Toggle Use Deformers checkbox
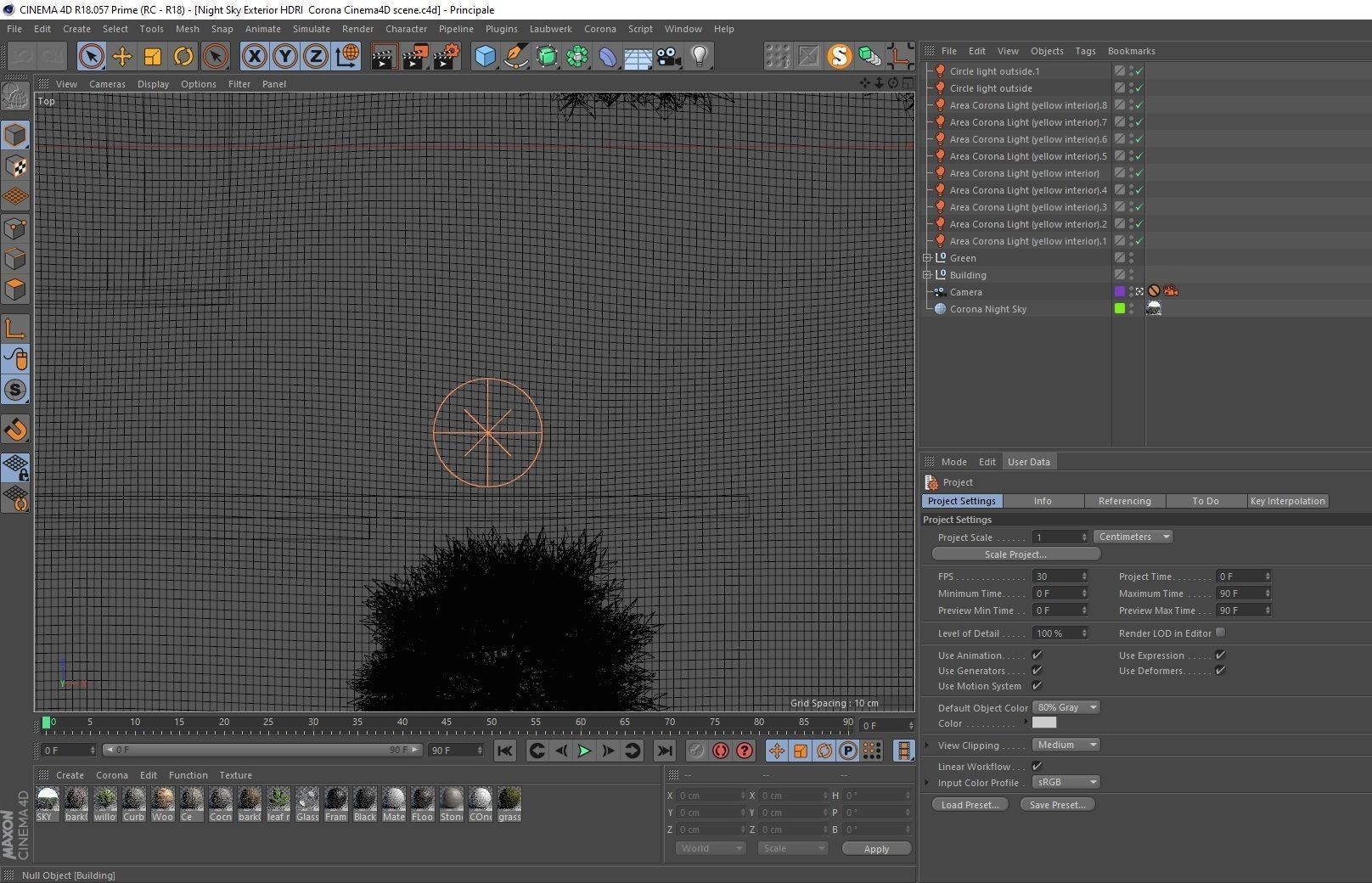This screenshot has width=1372, height=883. click(x=1220, y=671)
